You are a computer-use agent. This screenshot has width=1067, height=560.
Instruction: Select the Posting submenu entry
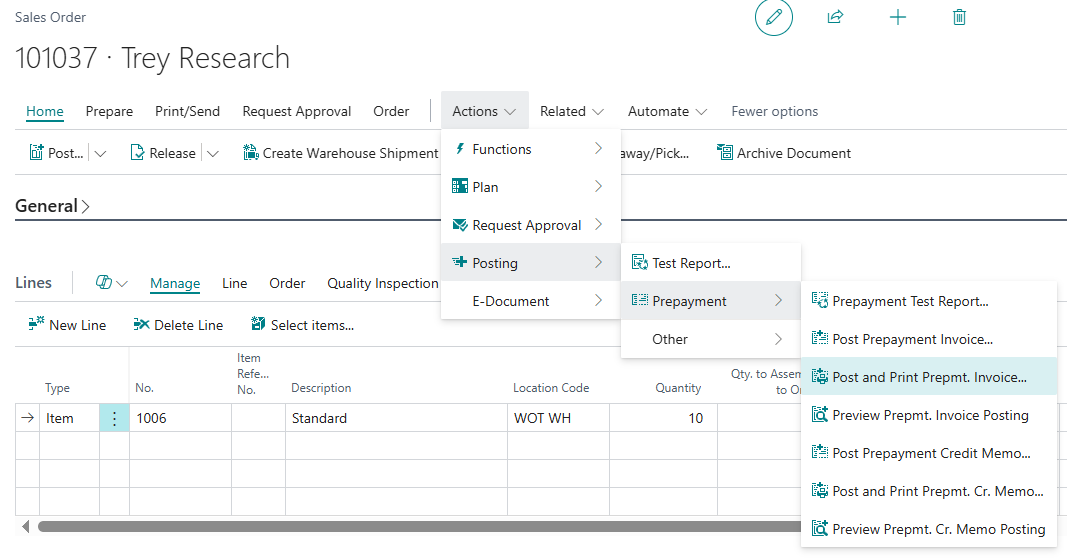pos(531,263)
